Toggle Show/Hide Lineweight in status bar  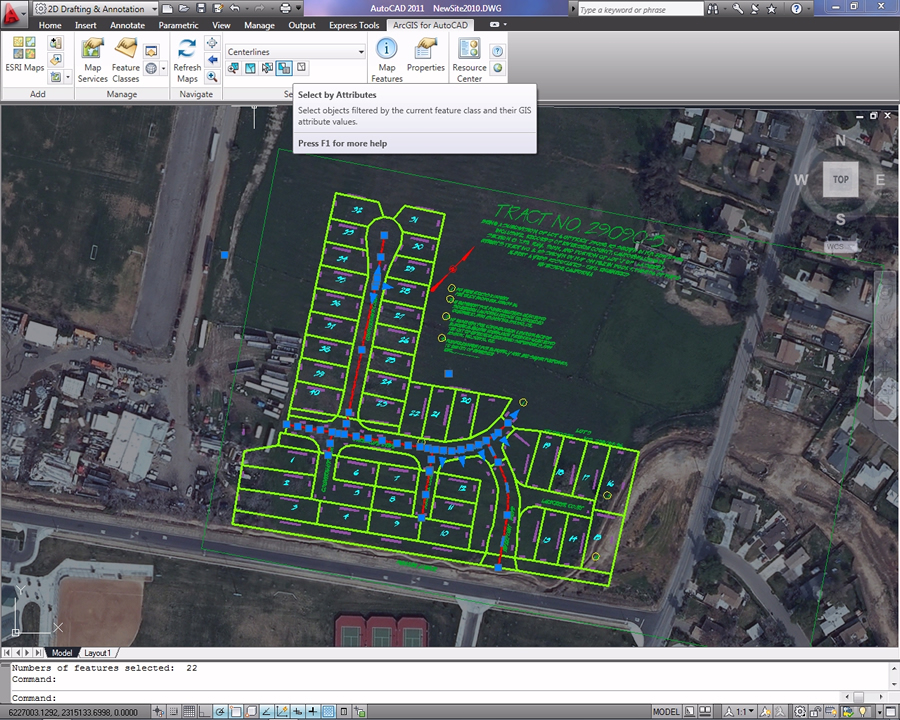[312, 712]
